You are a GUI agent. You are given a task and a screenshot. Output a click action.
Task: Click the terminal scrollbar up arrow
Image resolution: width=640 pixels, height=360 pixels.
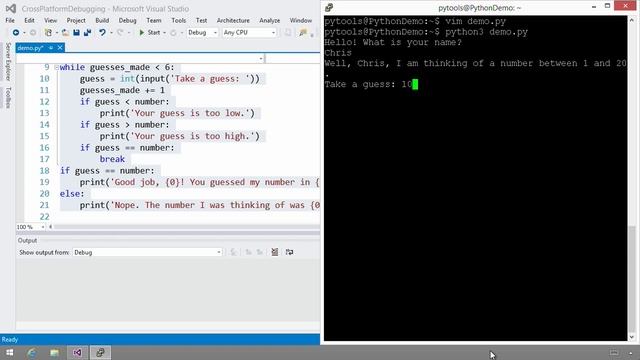point(632,20)
